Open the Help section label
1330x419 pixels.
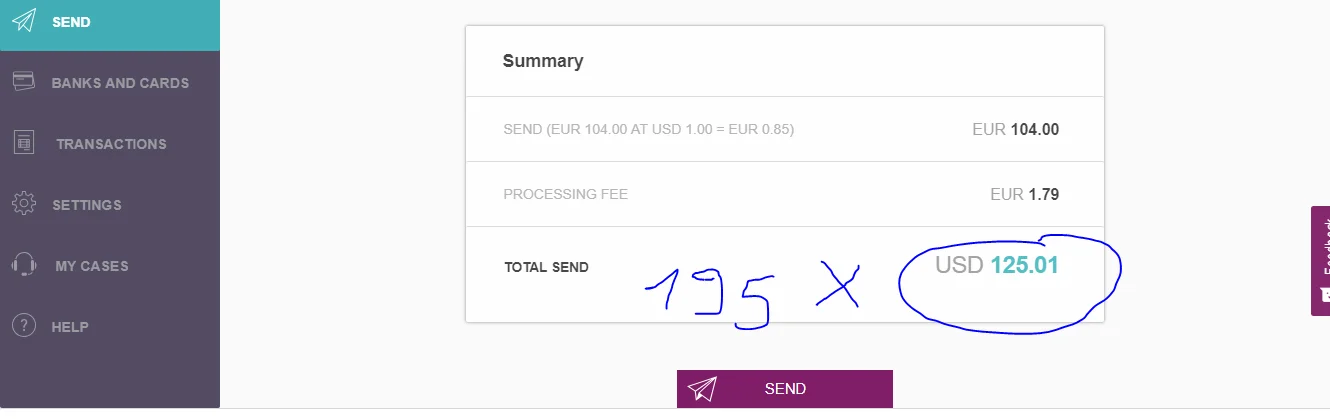[70, 327]
